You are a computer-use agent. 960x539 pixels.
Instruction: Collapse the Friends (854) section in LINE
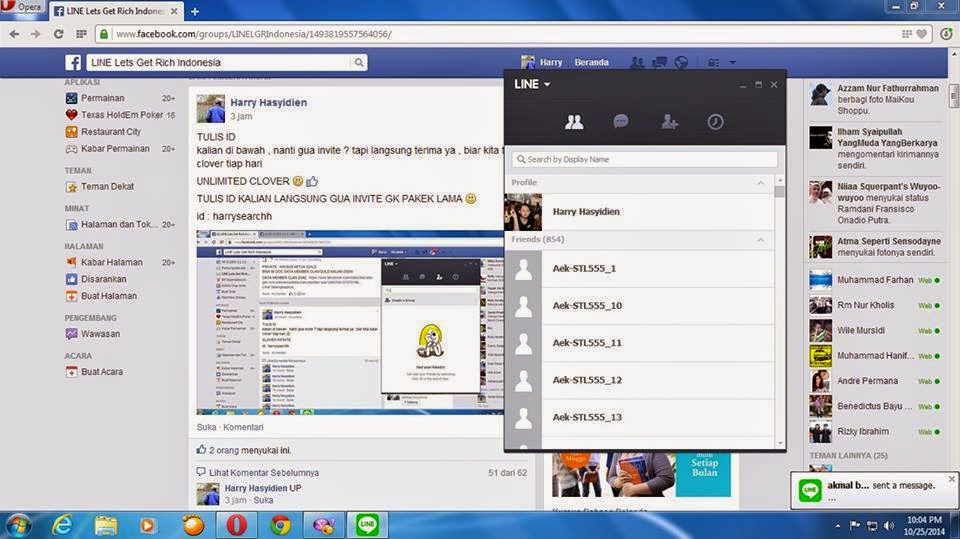760,239
